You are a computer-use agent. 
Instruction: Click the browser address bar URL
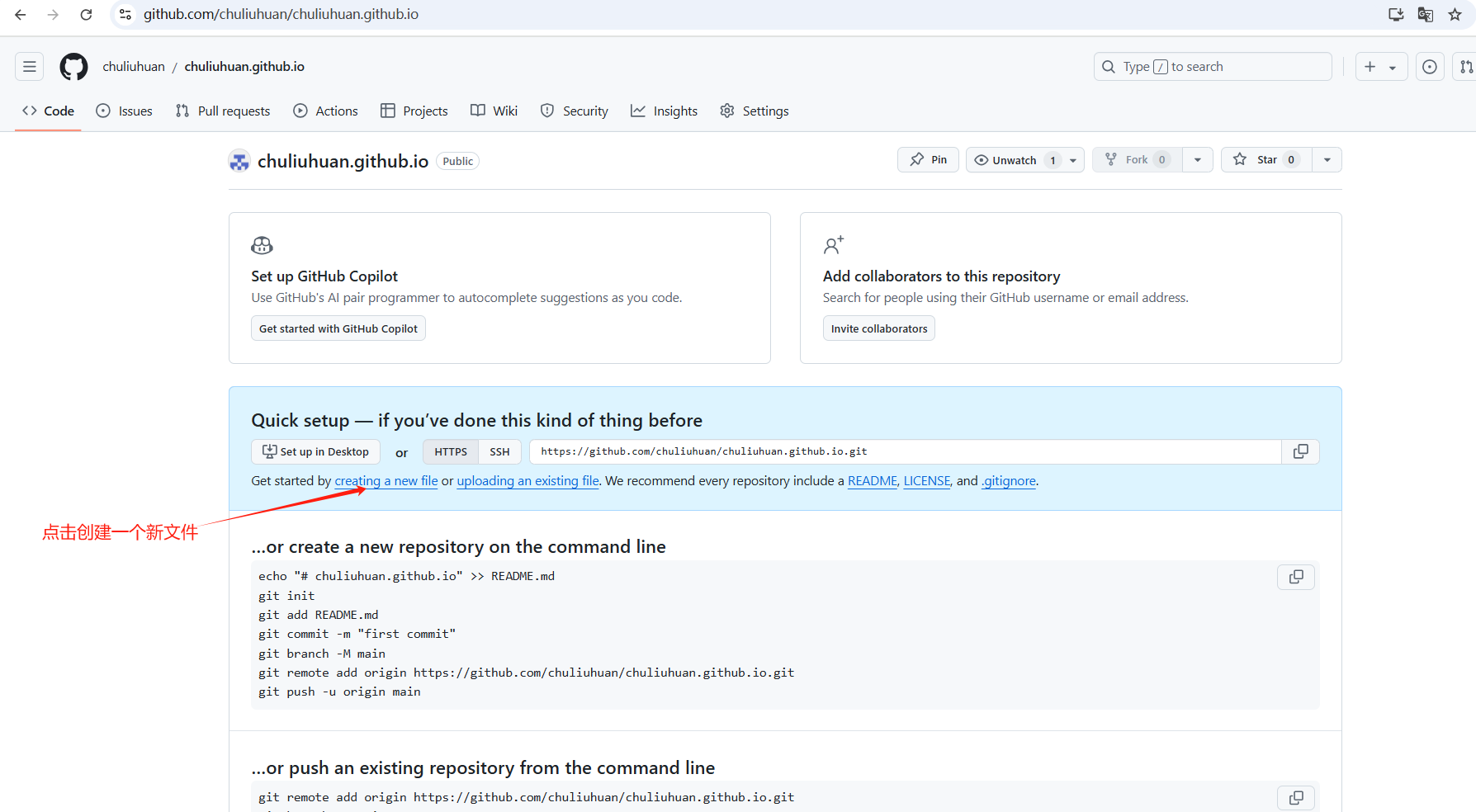[281, 15]
